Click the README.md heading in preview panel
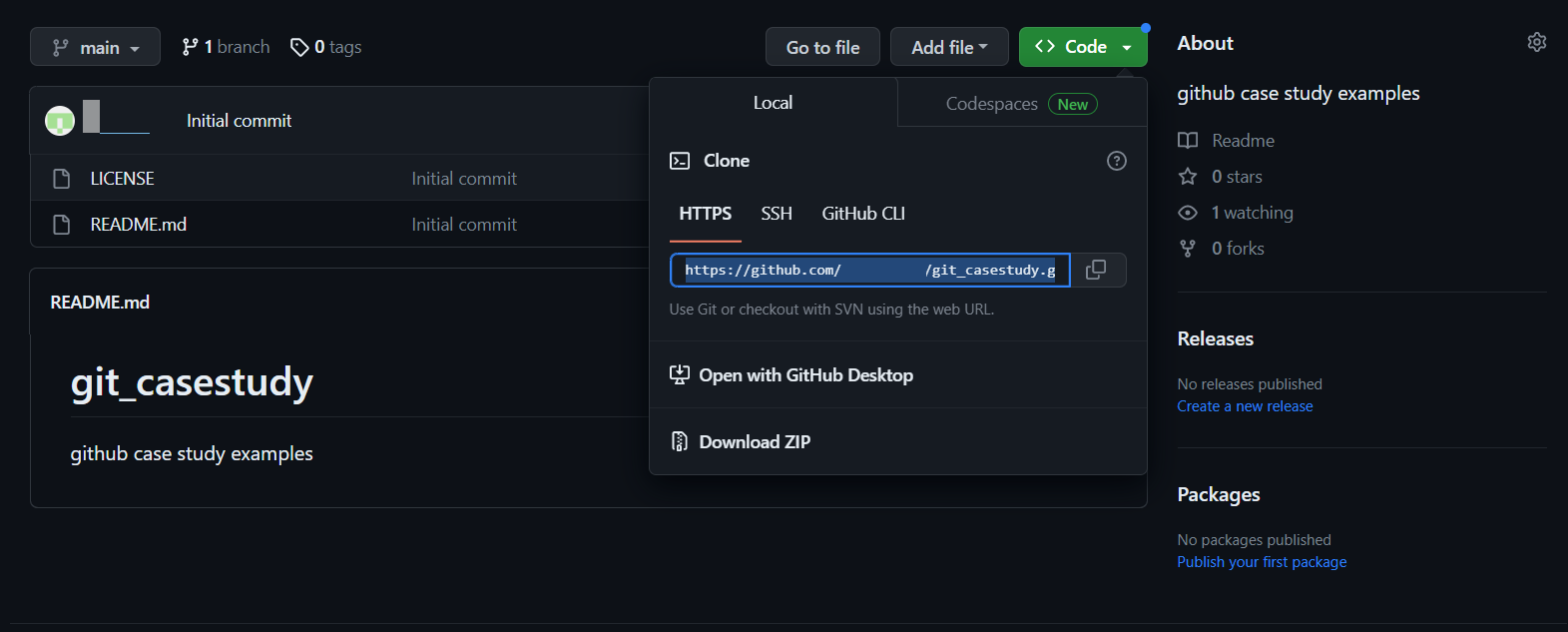Viewport: 1568px width, 632px height. click(x=100, y=303)
